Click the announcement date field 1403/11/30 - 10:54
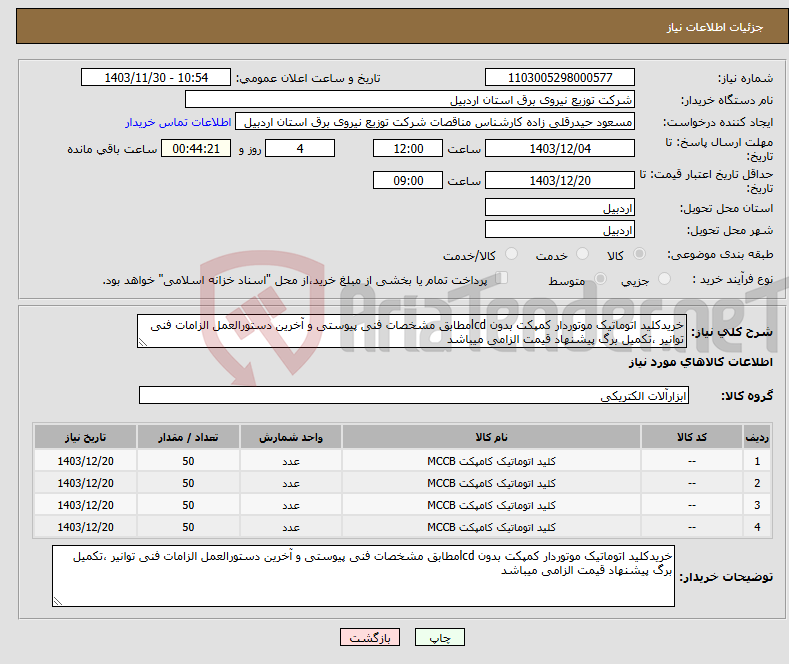The height and width of the screenshot is (664, 789). click(x=156, y=77)
